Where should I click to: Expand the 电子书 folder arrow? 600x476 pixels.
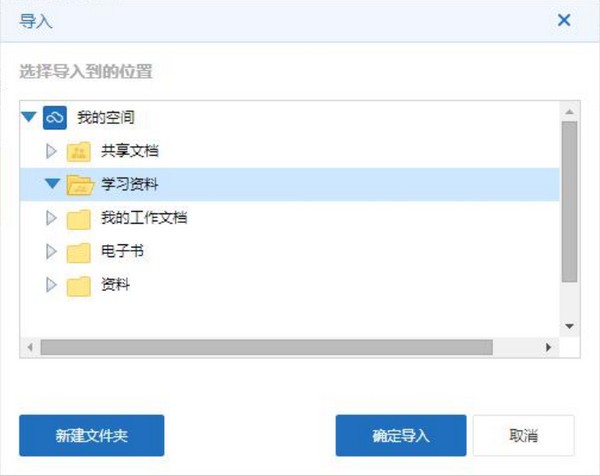click(52, 252)
